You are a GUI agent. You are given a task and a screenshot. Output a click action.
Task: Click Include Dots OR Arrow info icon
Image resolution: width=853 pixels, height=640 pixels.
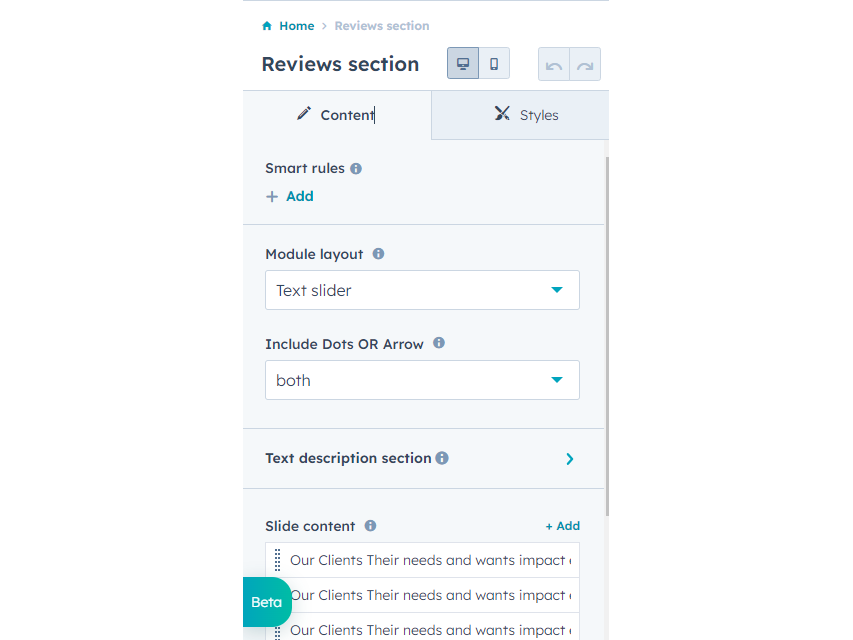pos(438,343)
